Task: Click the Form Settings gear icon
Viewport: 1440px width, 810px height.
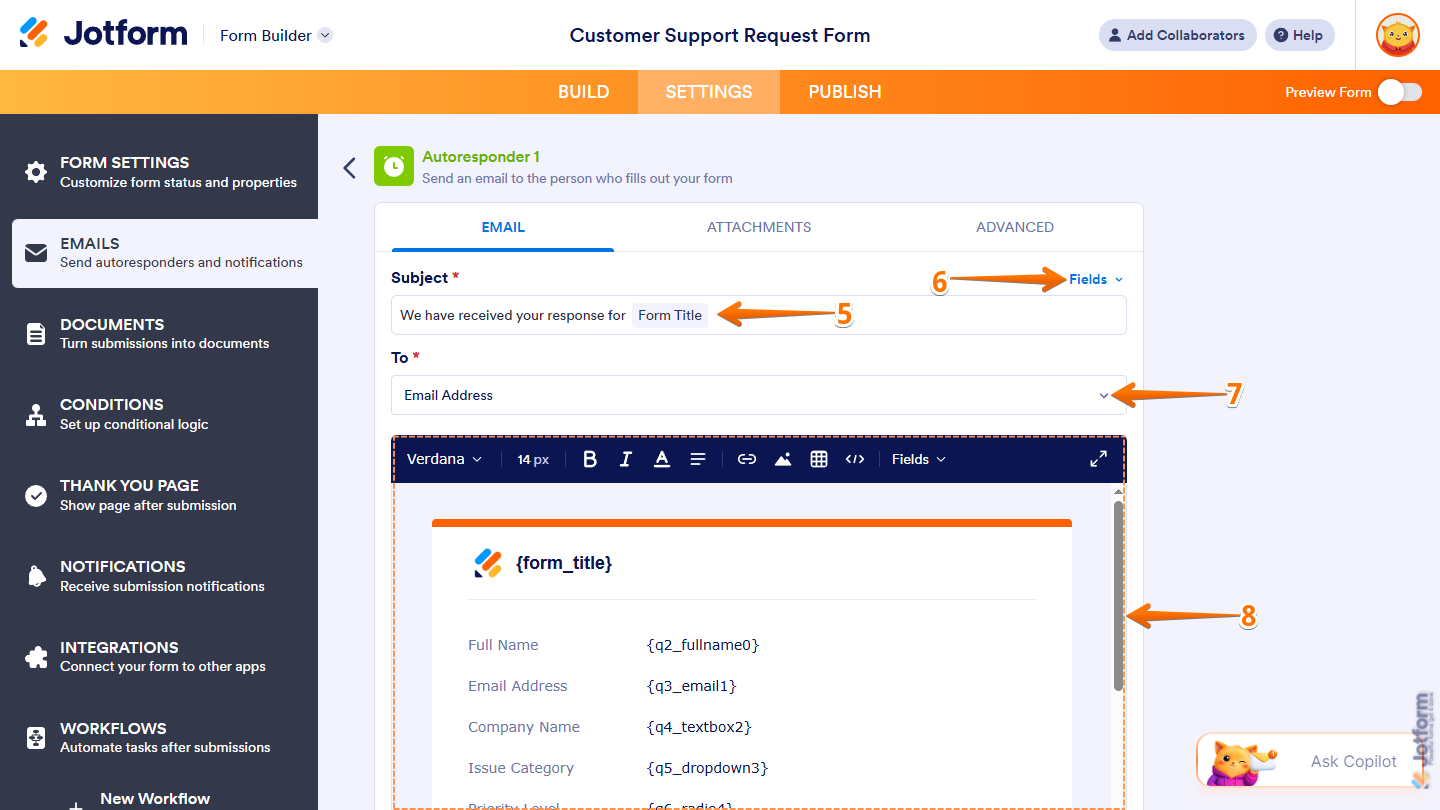Action: (36, 172)
